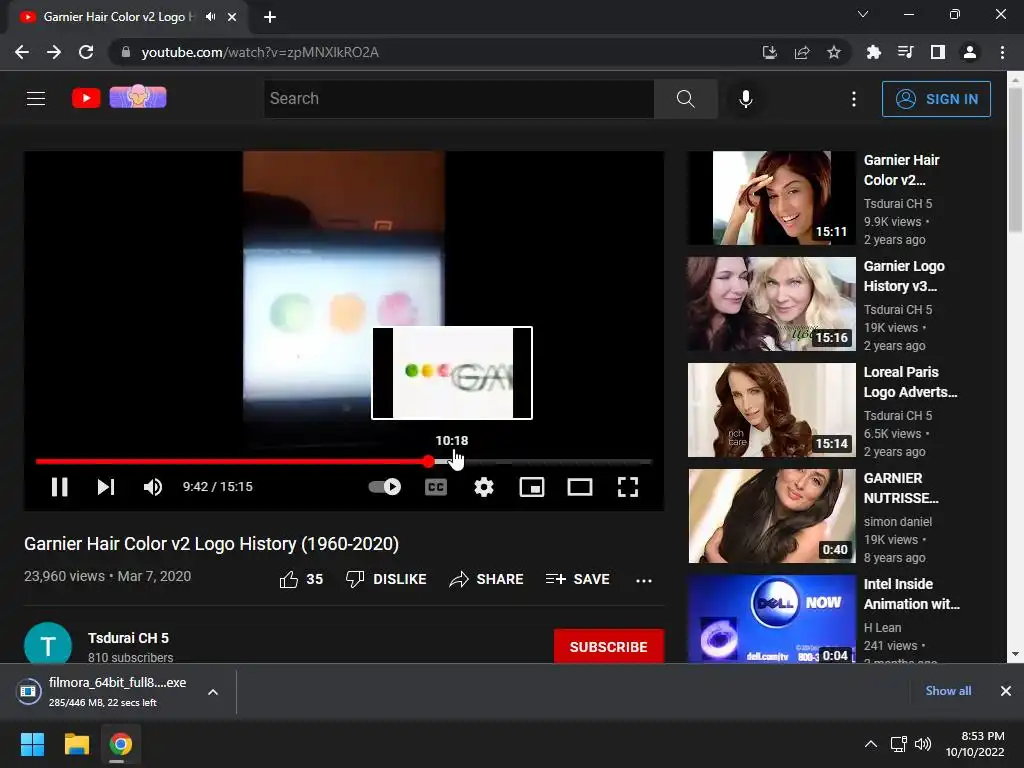1024x768 pixels.
Task: Save the video to a playlist
Action: (x=577, y=579)
